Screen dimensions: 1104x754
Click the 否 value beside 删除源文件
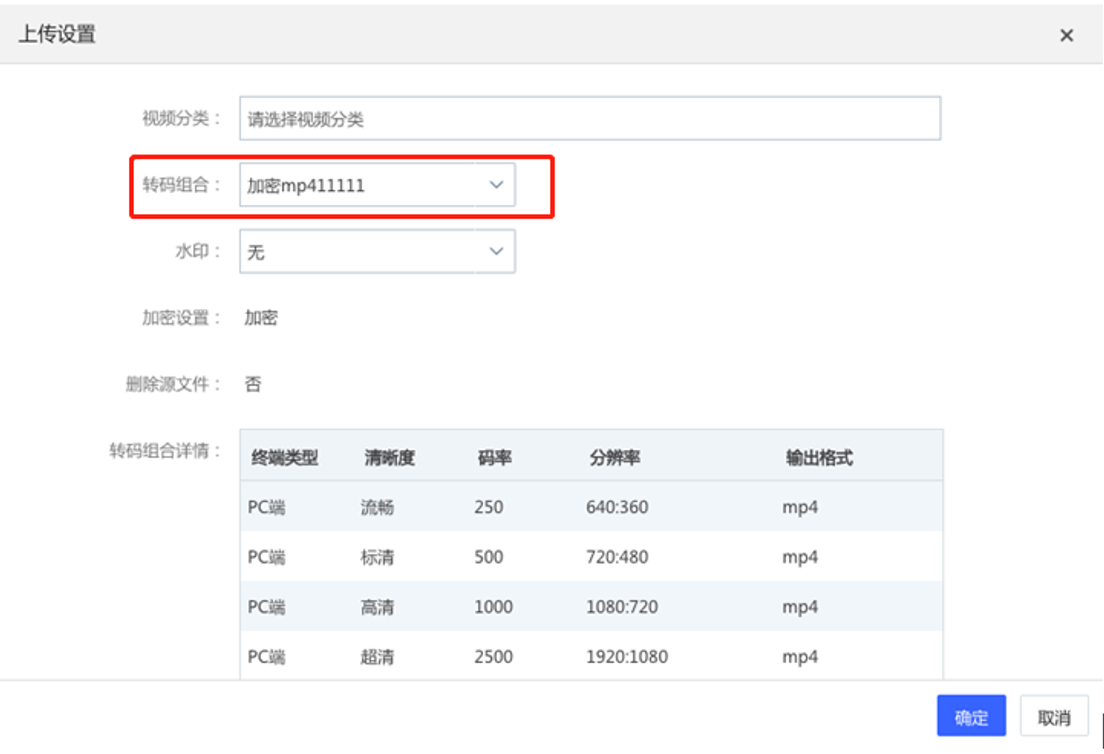(x=253, y=384)
